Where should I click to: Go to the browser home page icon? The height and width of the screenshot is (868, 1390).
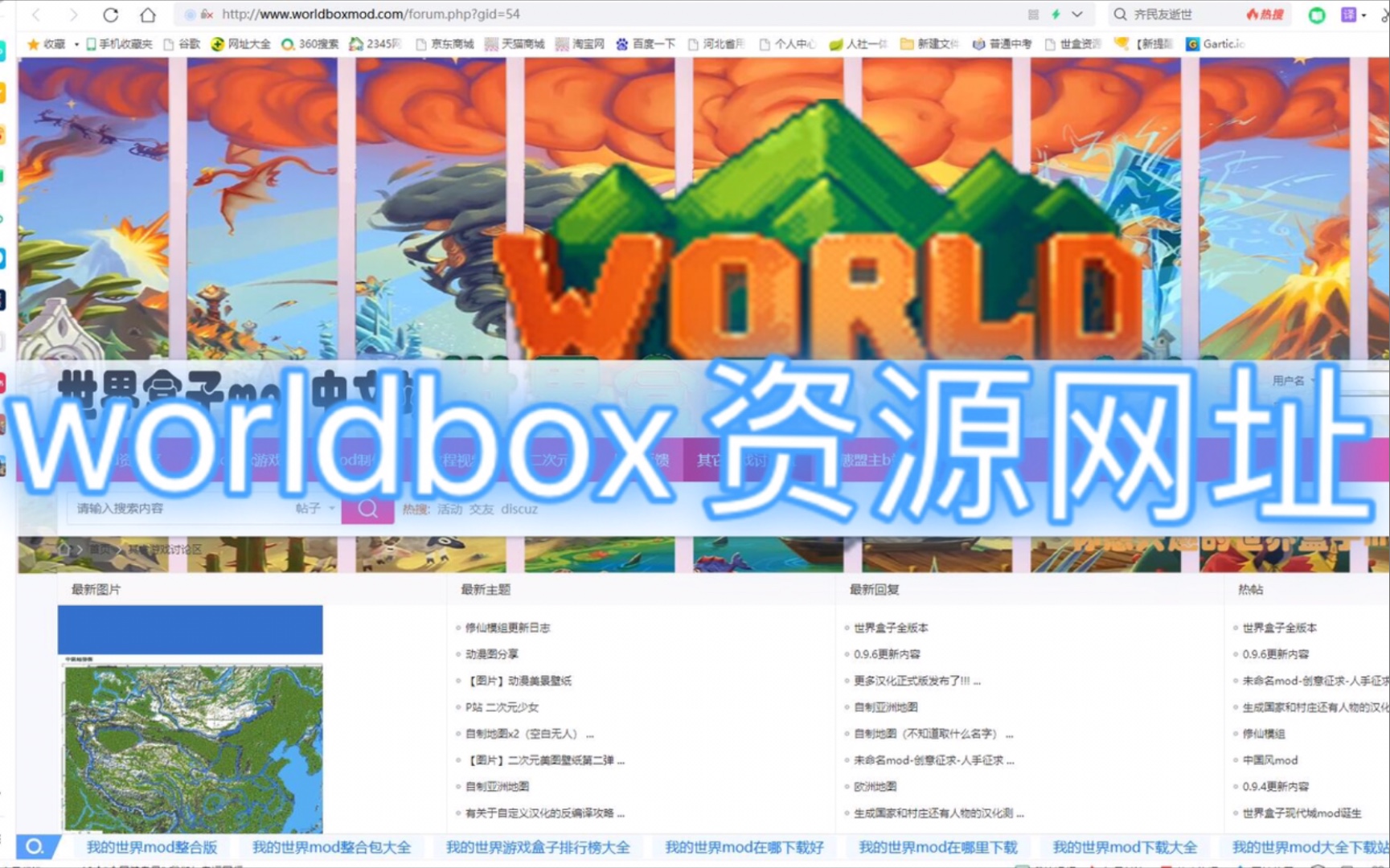[148, 14]
